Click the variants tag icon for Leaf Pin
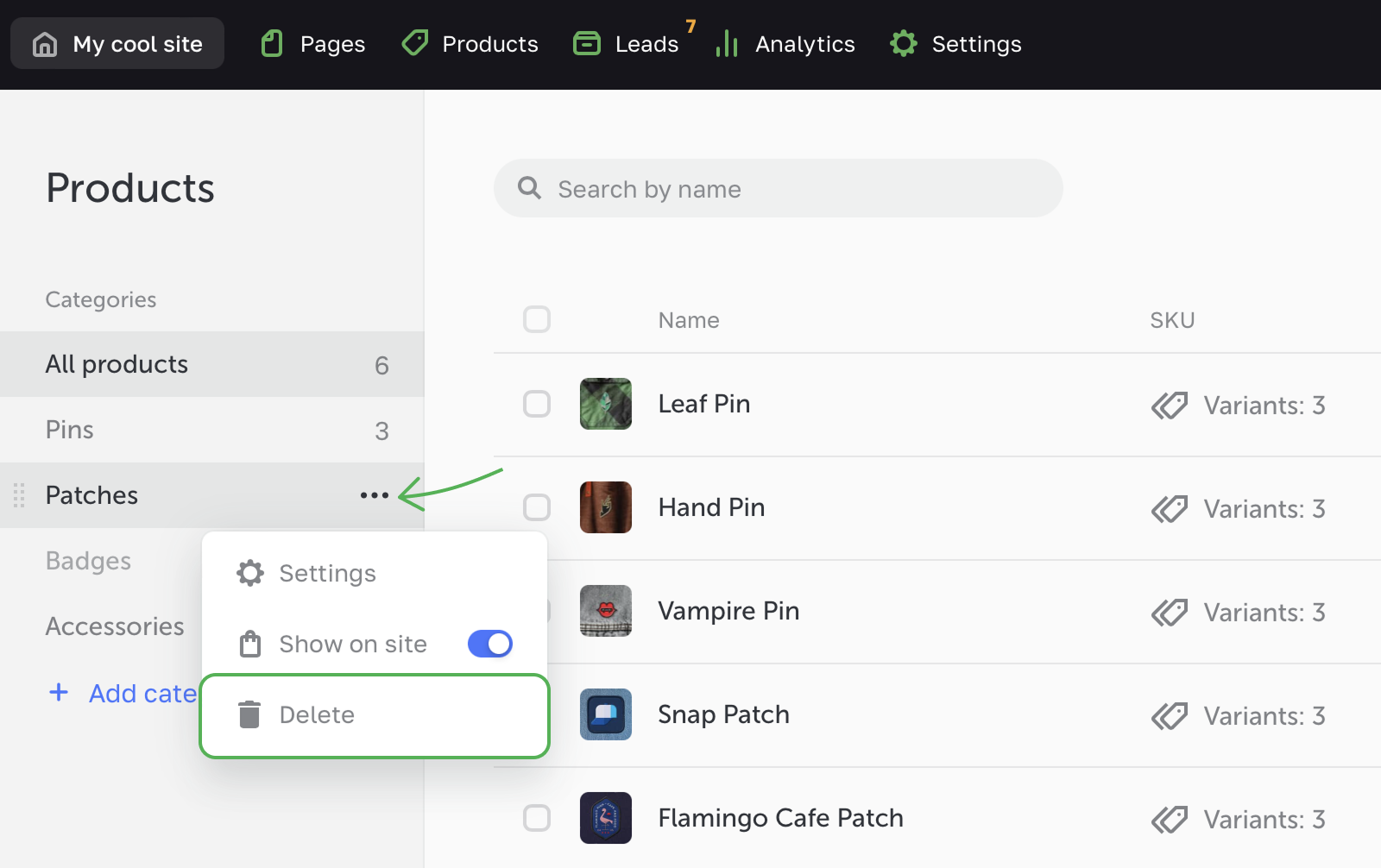 1170,406
